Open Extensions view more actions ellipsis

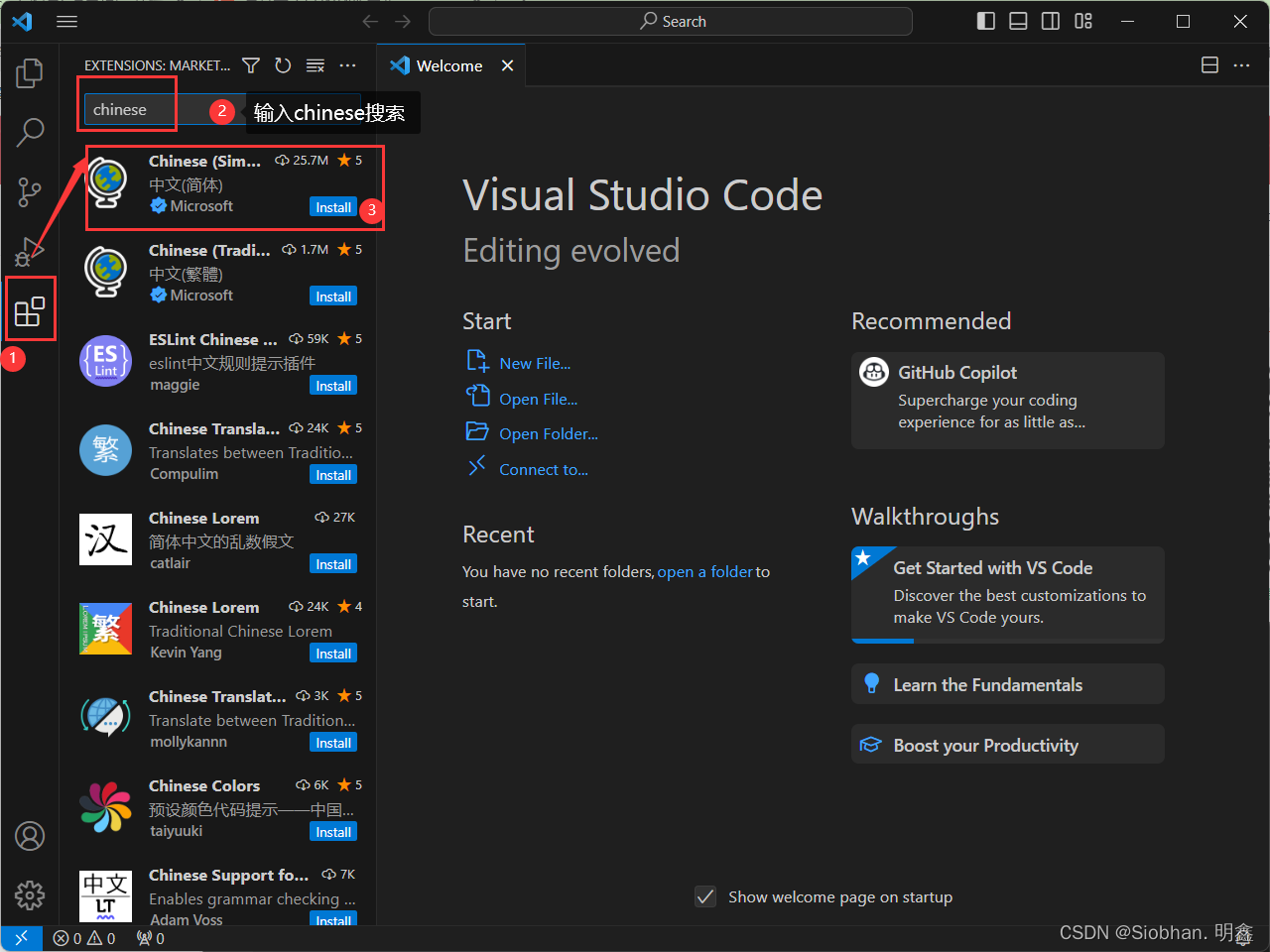(x=347, y=65)
